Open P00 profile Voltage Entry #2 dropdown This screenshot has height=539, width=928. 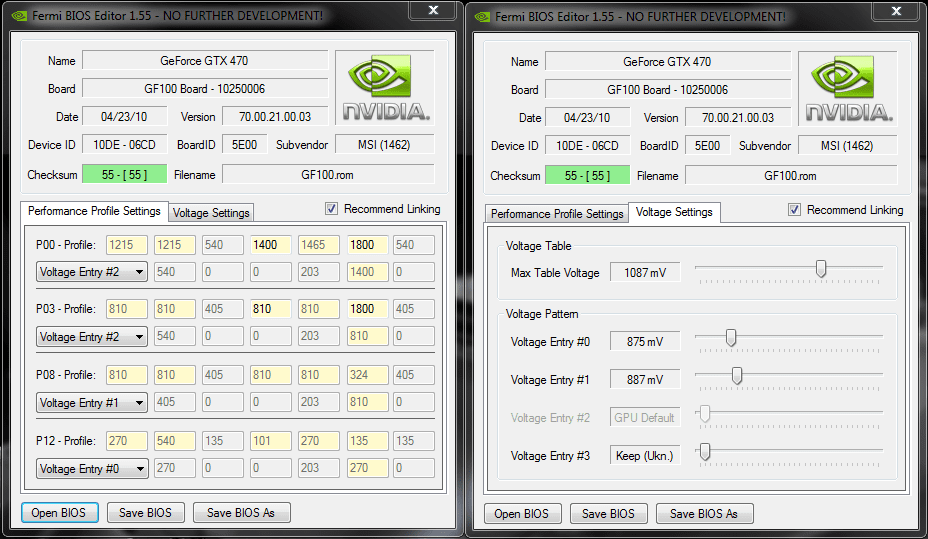[92, 272]
